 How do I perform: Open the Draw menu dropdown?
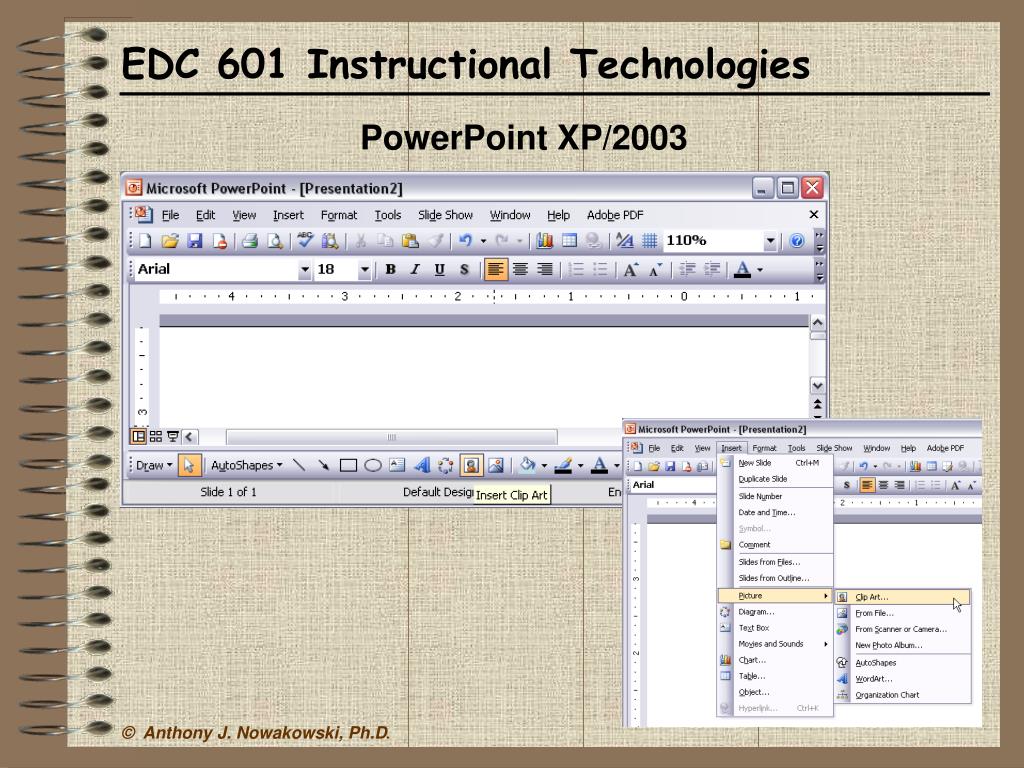(154, 465)
